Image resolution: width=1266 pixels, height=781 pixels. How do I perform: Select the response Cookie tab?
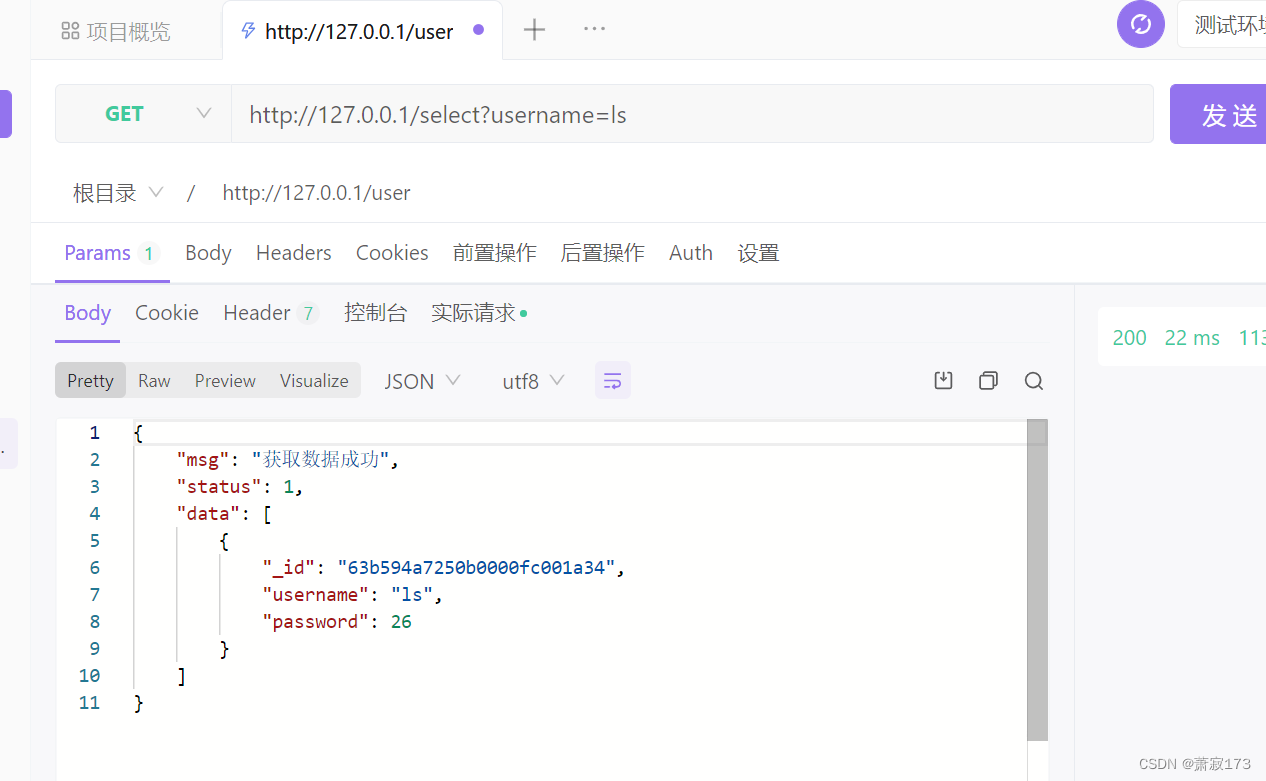click(x=167, y=313)
